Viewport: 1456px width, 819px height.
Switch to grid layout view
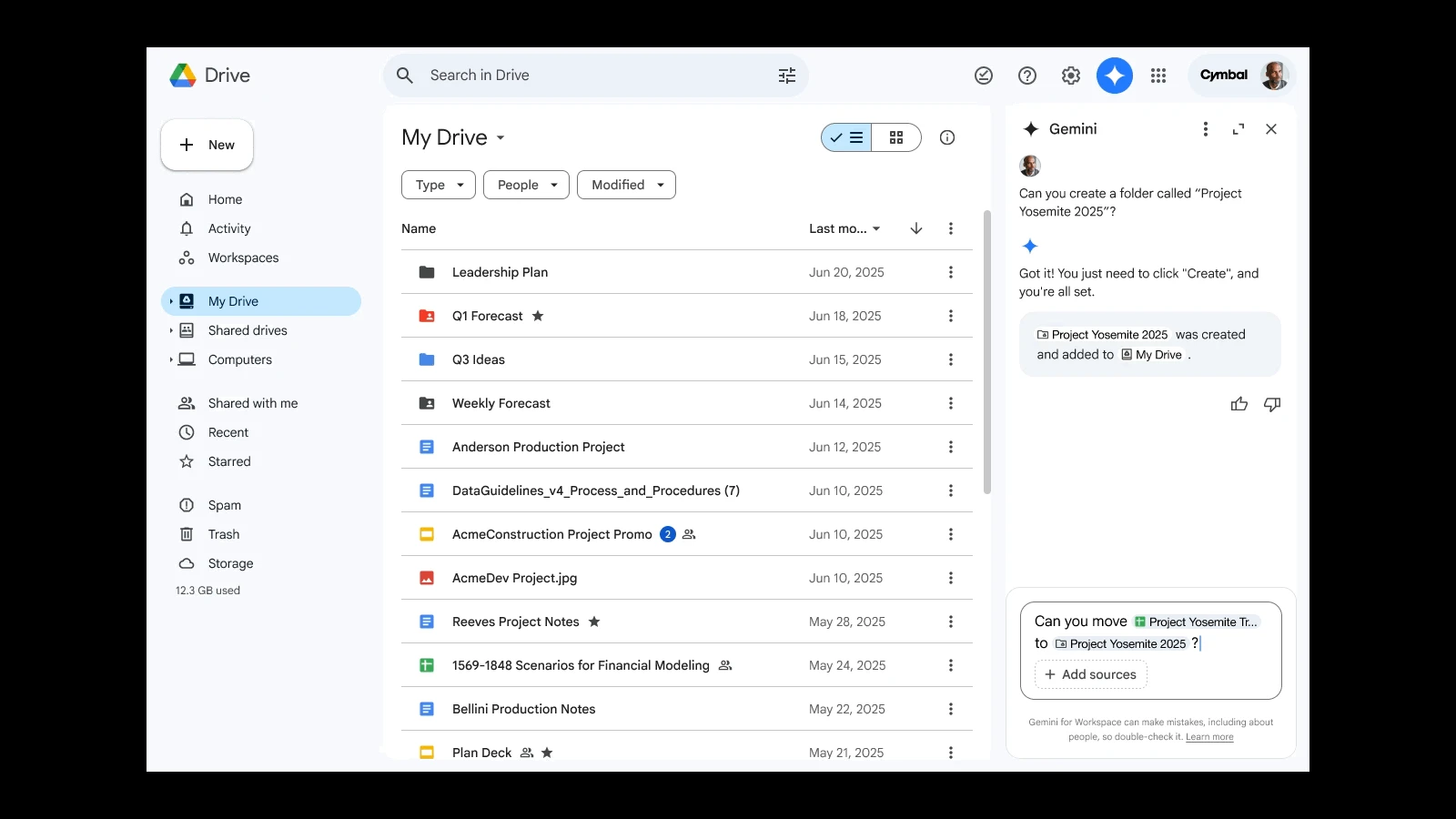(x=896, y=137)
